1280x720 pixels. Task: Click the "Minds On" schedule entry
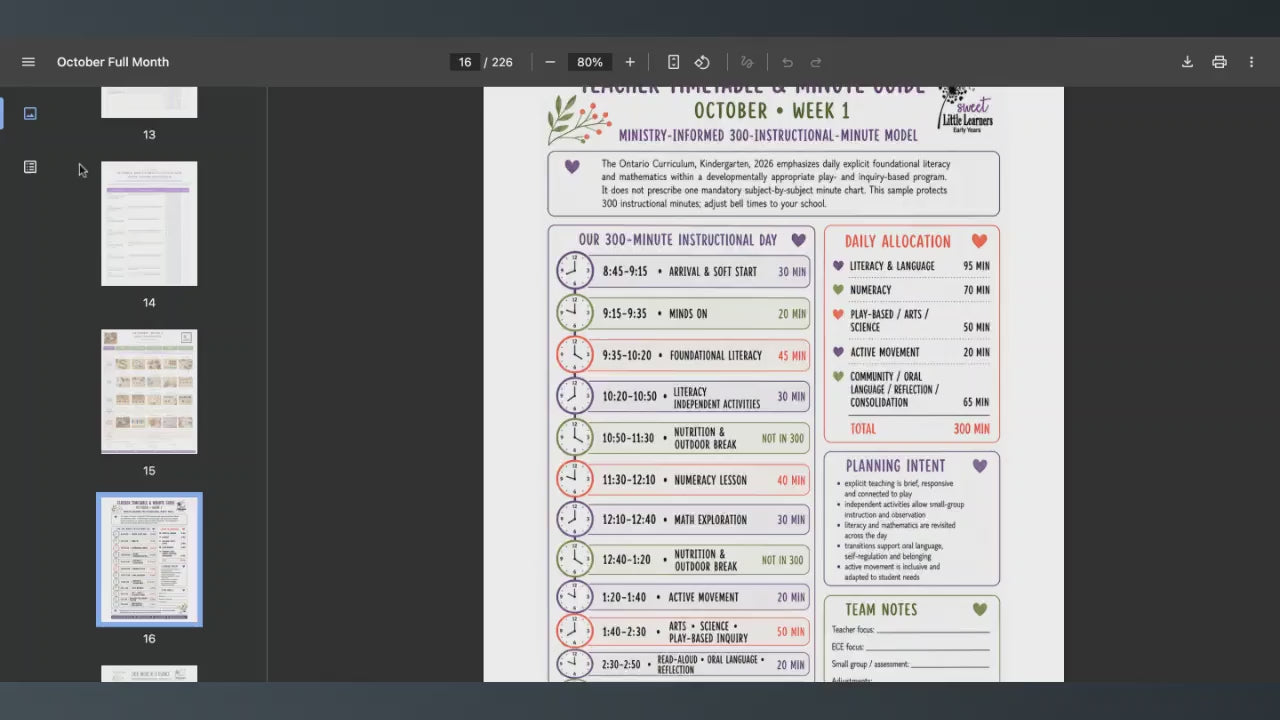pos(688,314)
